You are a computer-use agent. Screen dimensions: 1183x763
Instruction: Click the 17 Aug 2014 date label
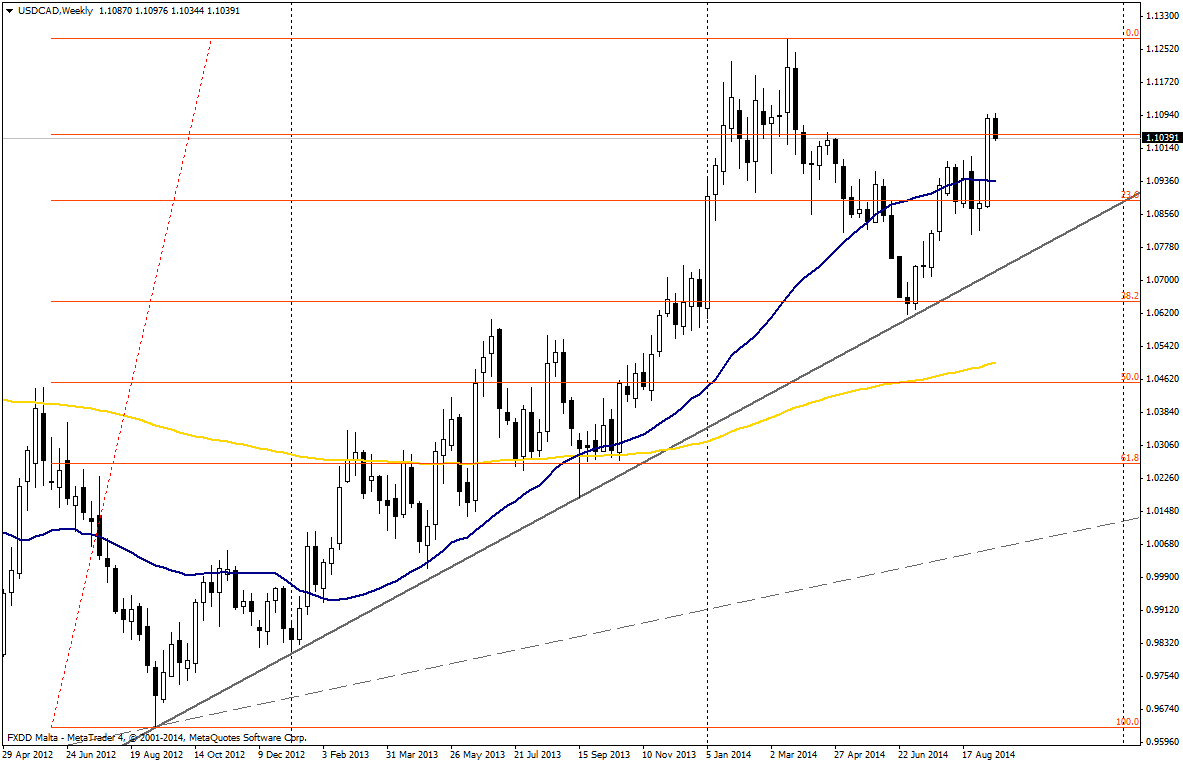click(988, 754)
